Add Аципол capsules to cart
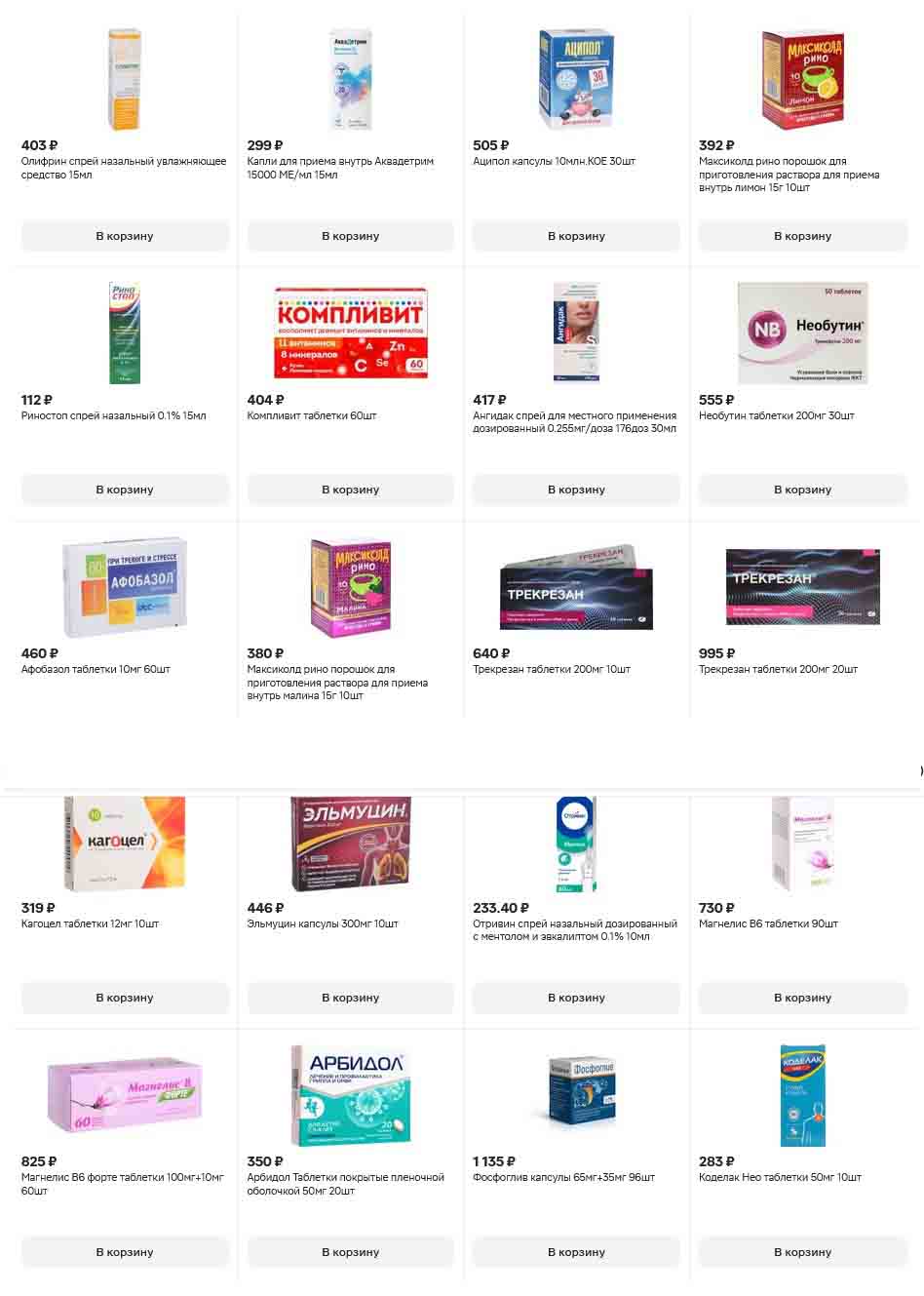924x1296 pixels. [x=576, y=236]
